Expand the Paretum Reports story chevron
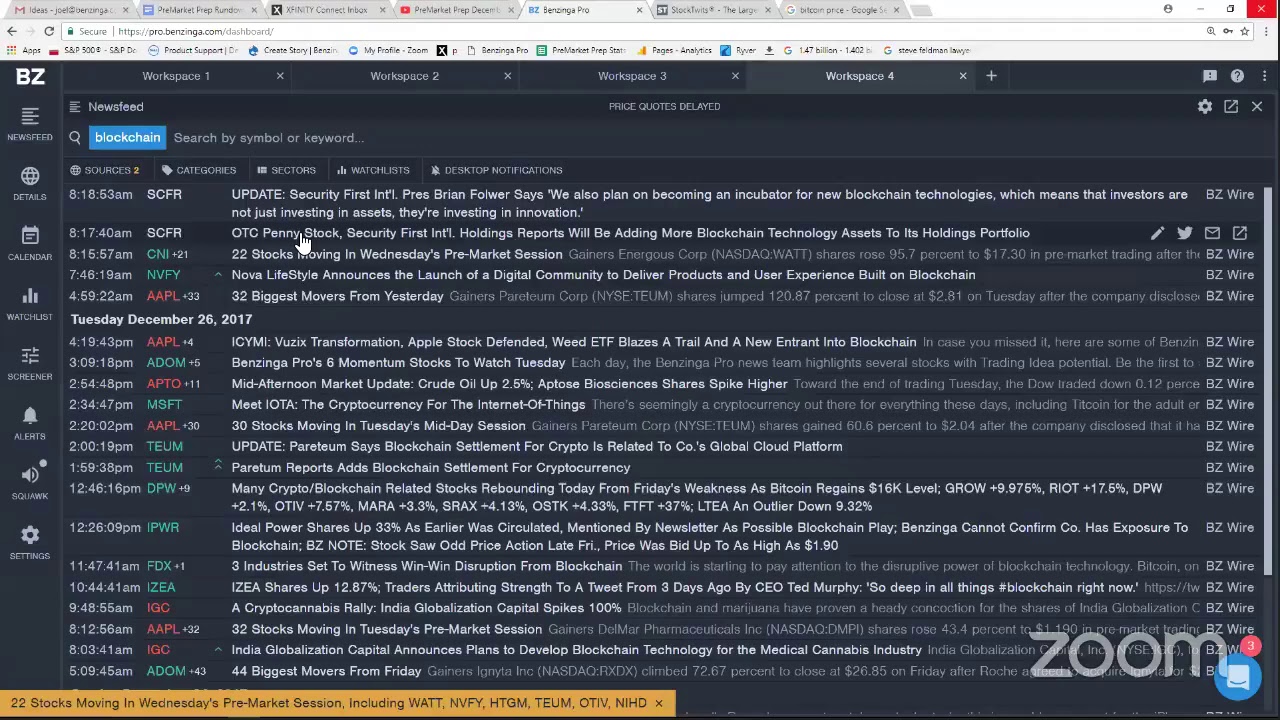This screenshot has width=1280, height=720. coord(218,466)
